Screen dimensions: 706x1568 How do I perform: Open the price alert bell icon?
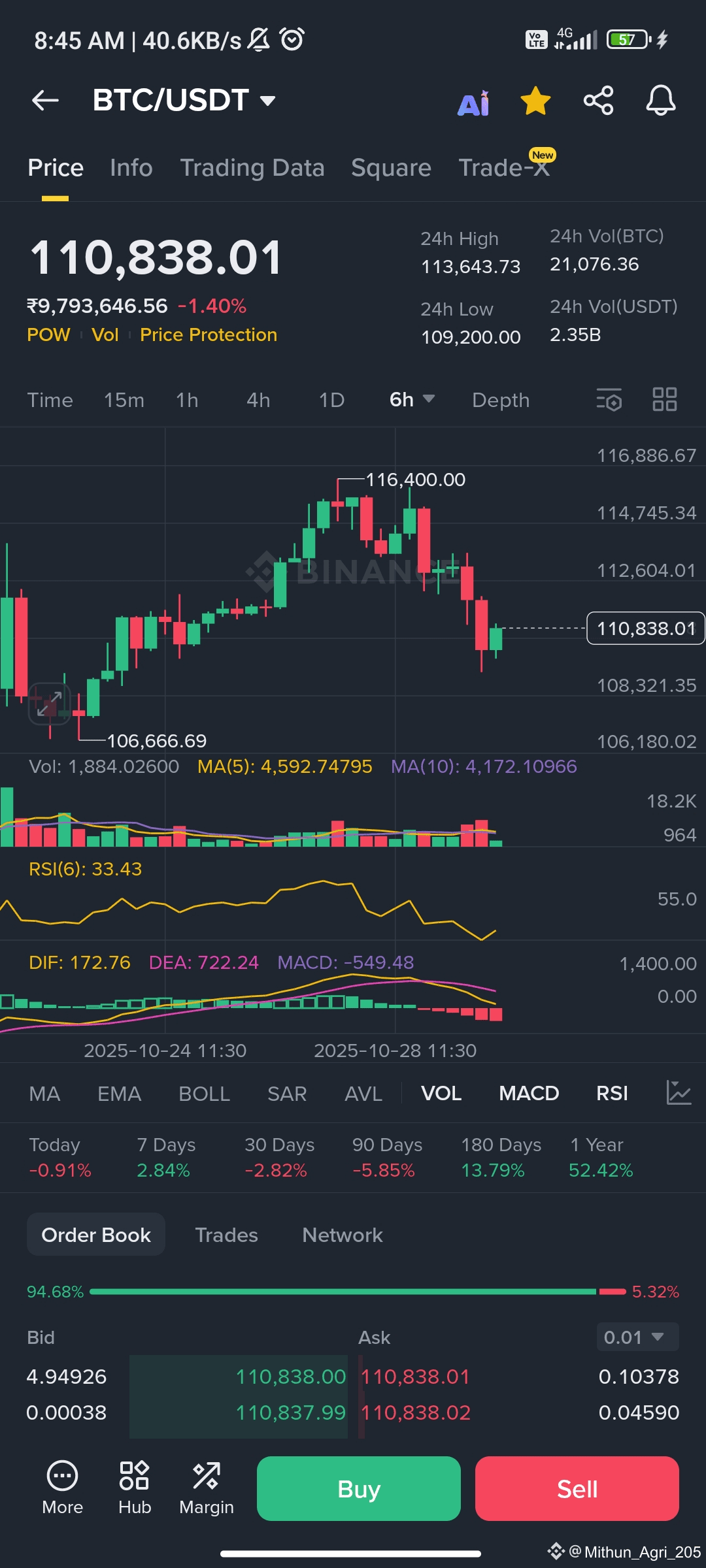[x=661, y=101]
